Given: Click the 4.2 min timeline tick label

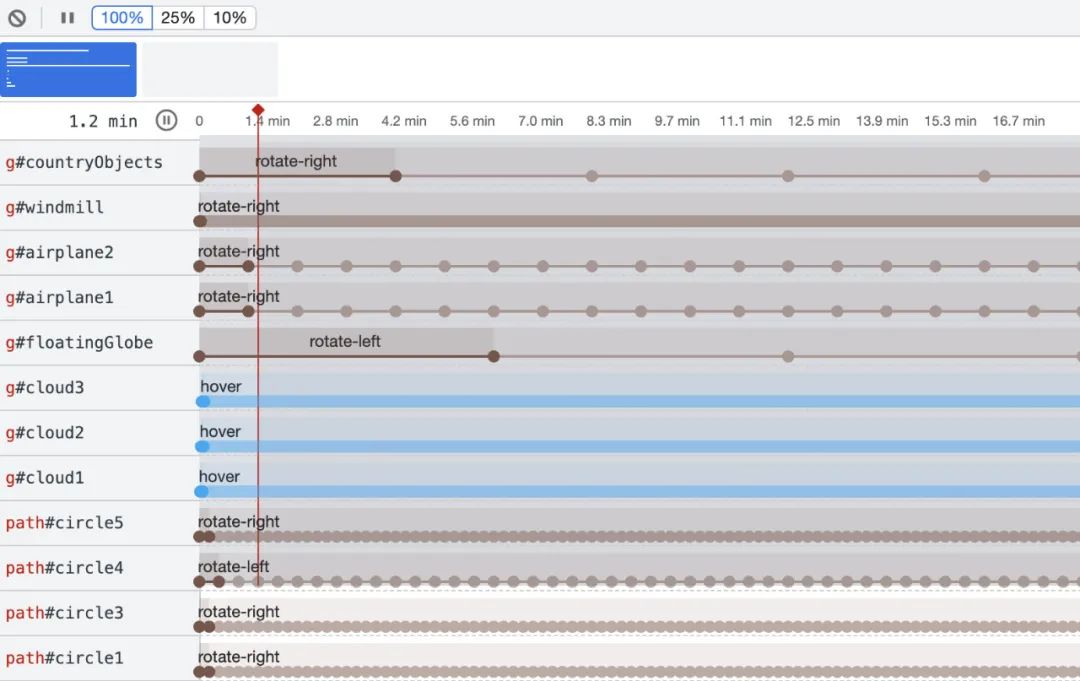Looking at the screenshot, I should pyautogui.click(x=404, y=121).
